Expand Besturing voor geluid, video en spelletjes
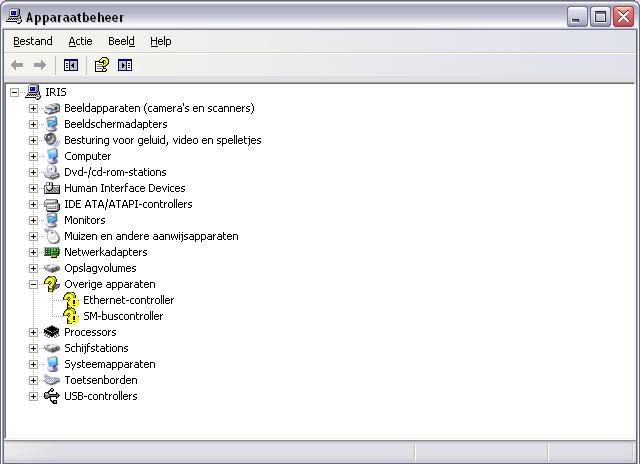 [x=33, y=140]
